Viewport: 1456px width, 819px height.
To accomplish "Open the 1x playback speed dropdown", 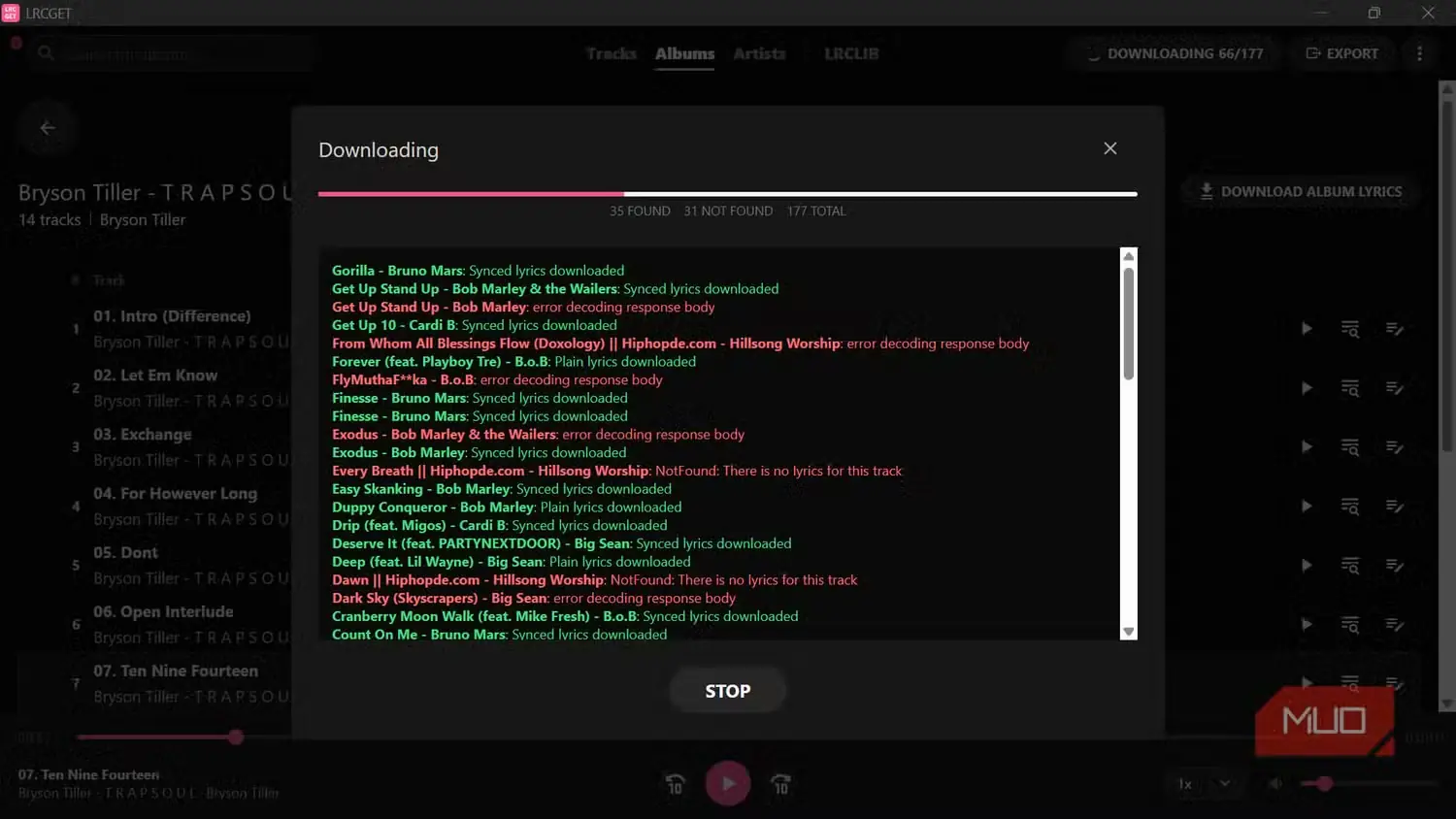I will [x=1205, y=784].
